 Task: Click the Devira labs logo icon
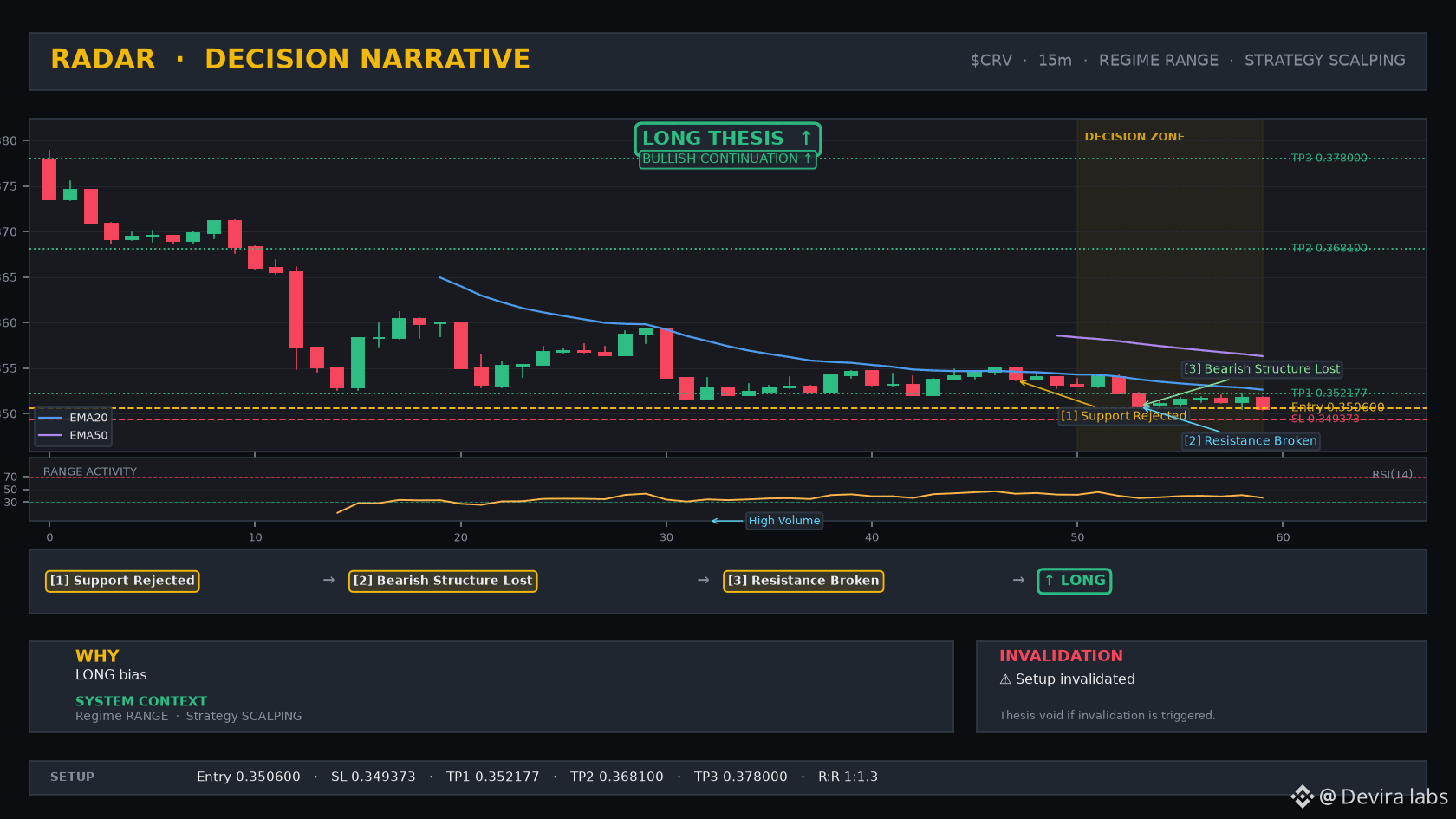tap(1302, 796)
